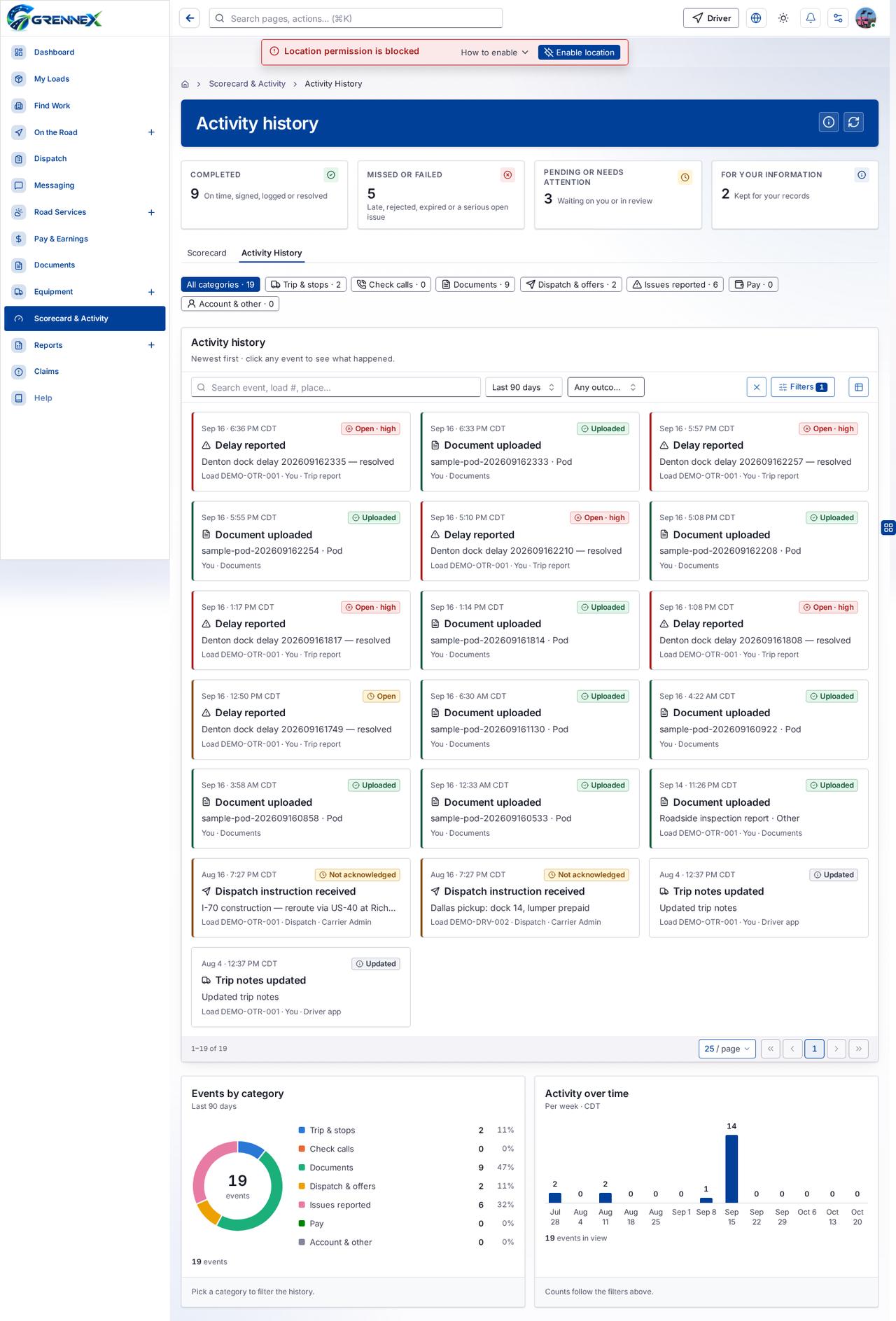
Task: Expand the Road Services submenu
Action: click(x=151, y=212)
